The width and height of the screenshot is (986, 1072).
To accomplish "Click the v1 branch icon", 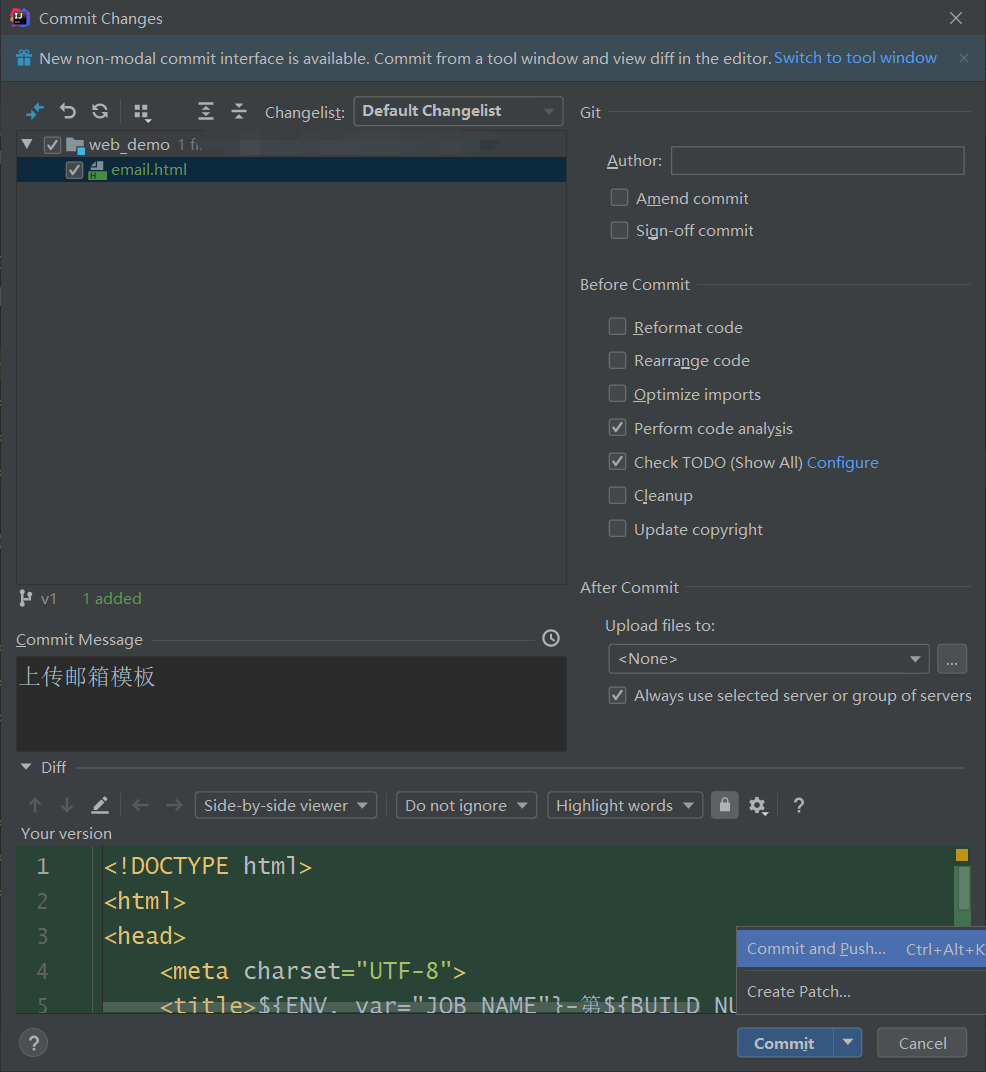I will (25, 598).
